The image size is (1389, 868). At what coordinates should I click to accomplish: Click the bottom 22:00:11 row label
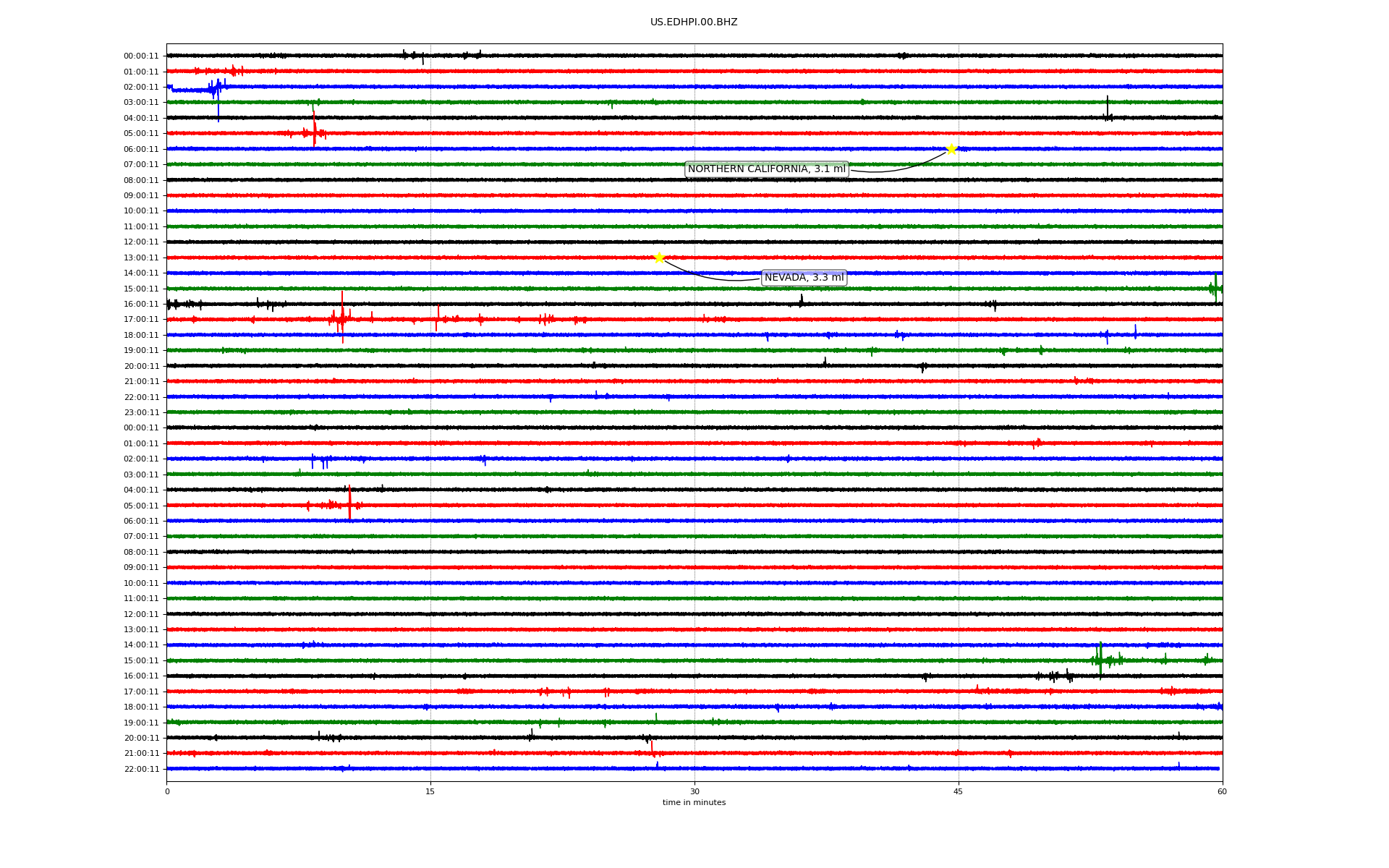(141, 770)
